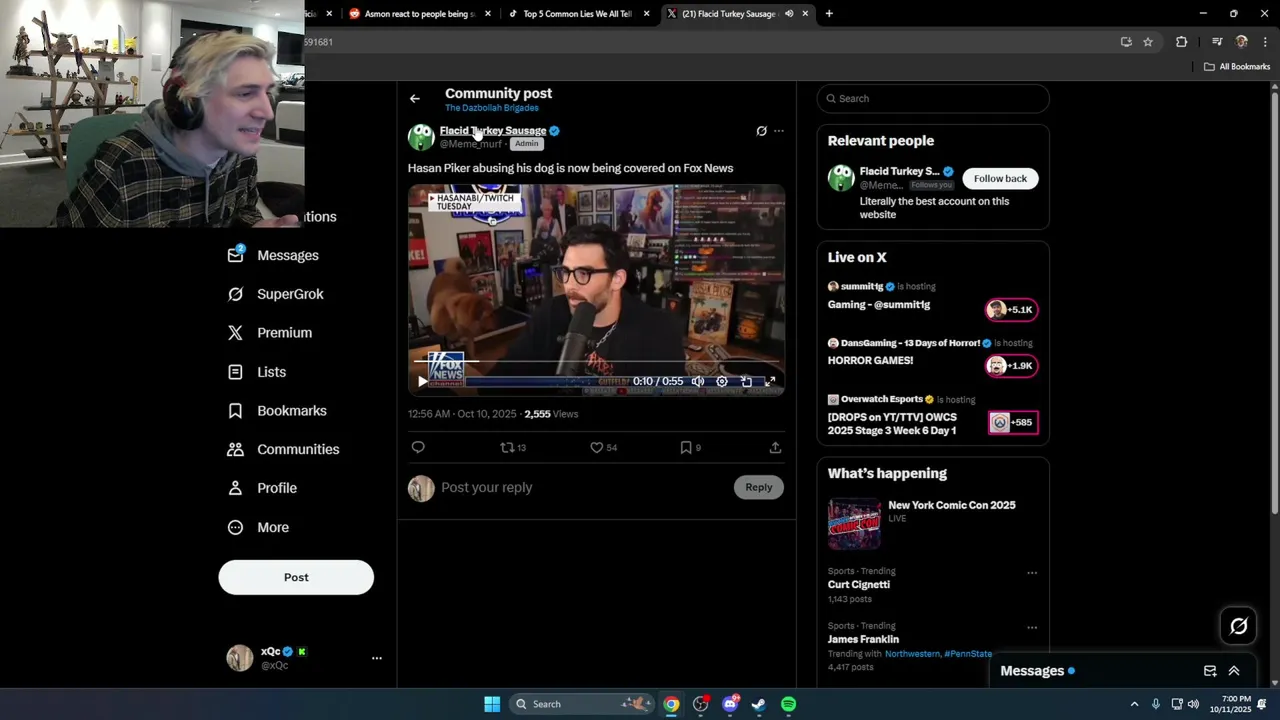
Task: Share the post via upload icon
Action: tap(775, 447)
